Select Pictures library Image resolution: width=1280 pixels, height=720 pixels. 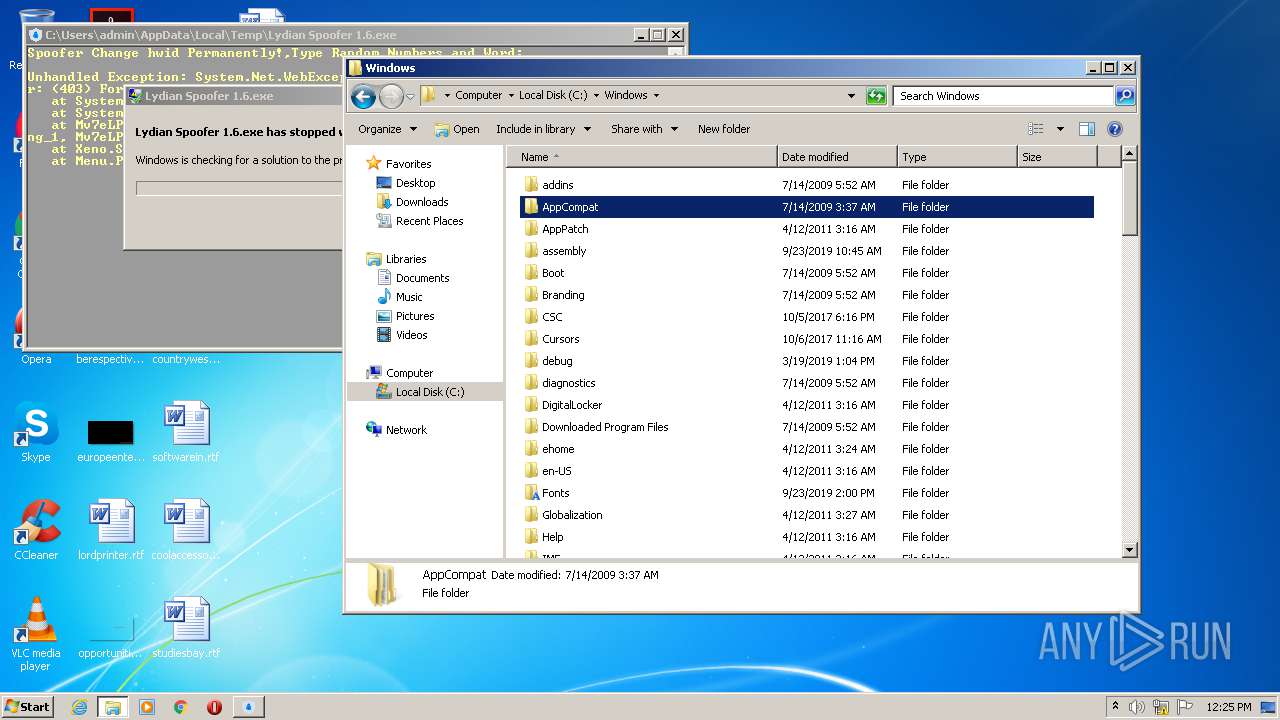click(414, 316)
